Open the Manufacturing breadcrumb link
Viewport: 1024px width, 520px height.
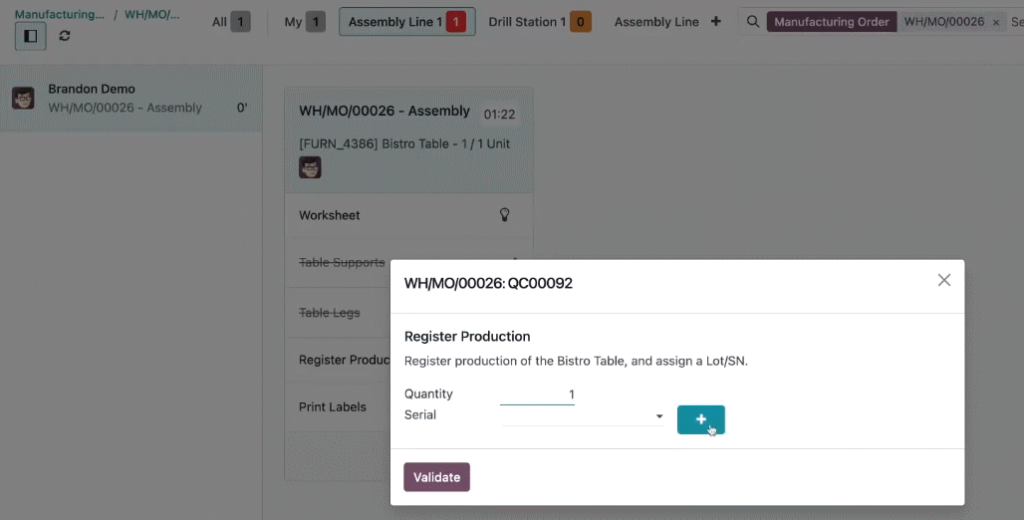59,14
